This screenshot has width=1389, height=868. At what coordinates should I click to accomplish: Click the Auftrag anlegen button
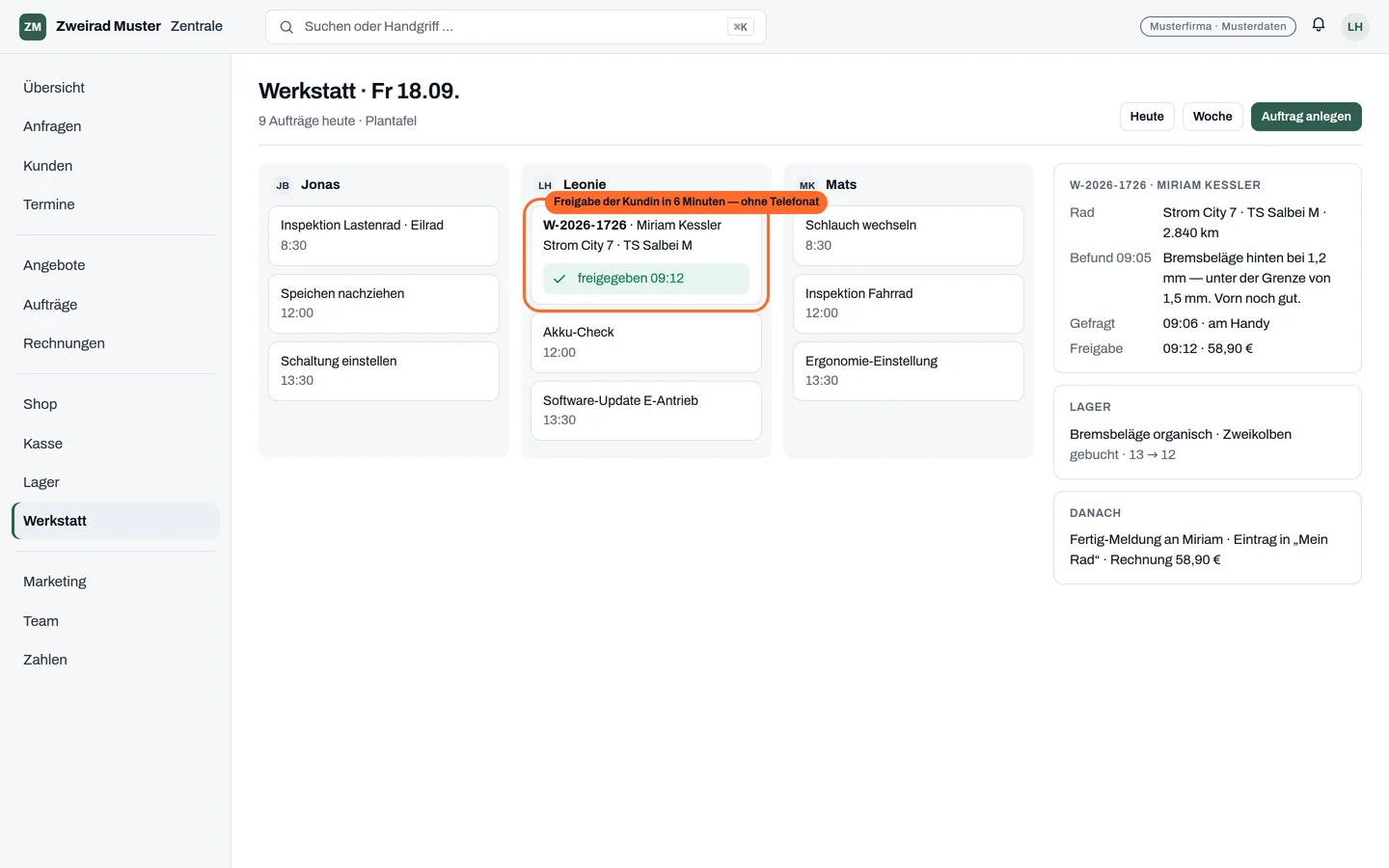(1306, 117)
